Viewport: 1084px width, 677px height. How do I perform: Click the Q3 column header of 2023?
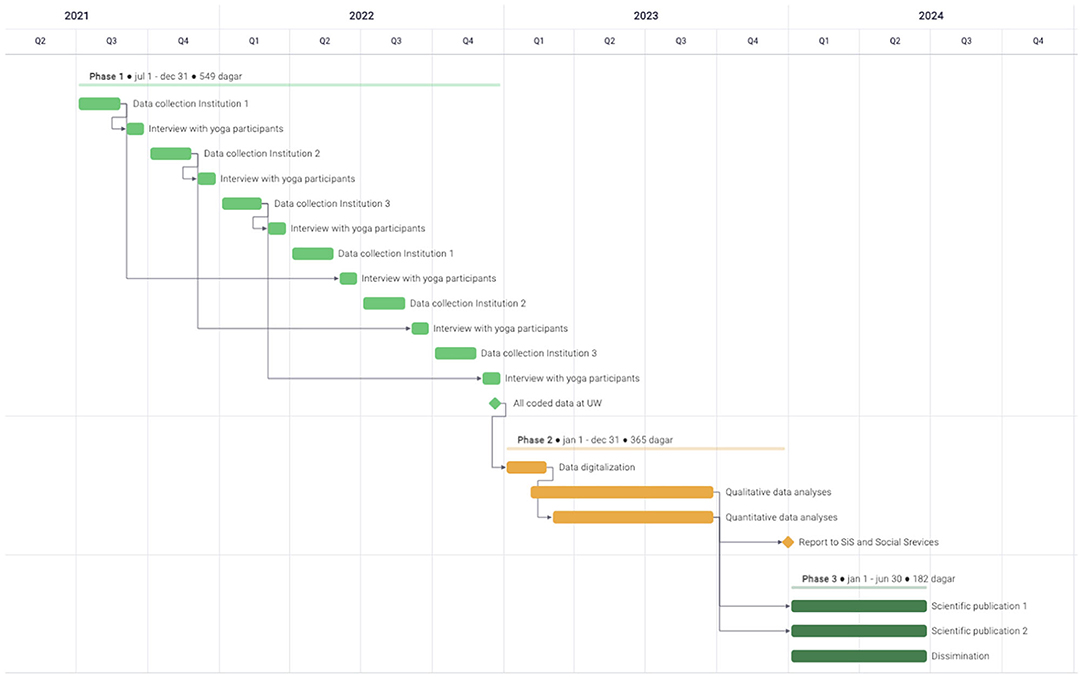click(681, 41)
